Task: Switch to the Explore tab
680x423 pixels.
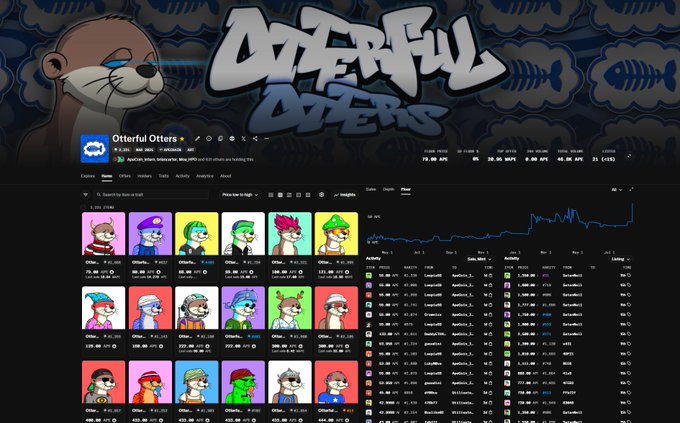Action: click(x=88, y=176)
